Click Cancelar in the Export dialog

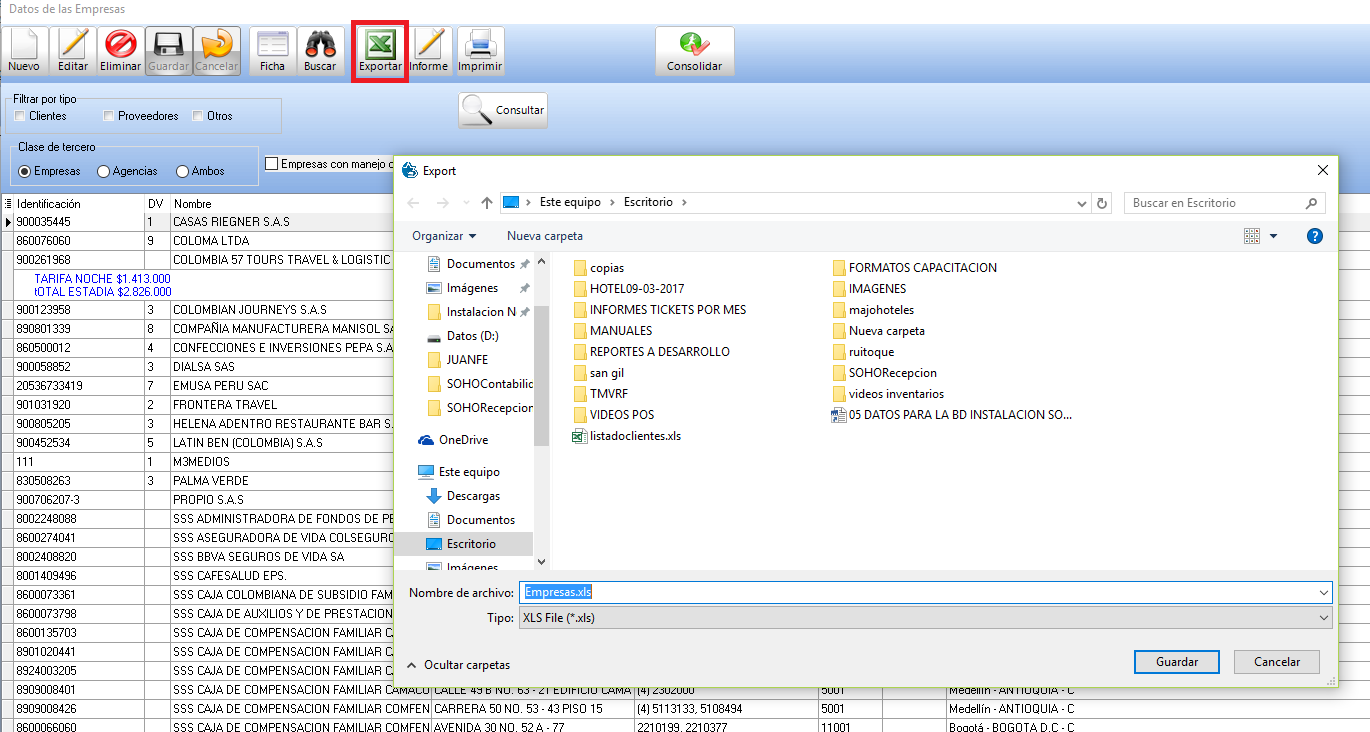1276,662
